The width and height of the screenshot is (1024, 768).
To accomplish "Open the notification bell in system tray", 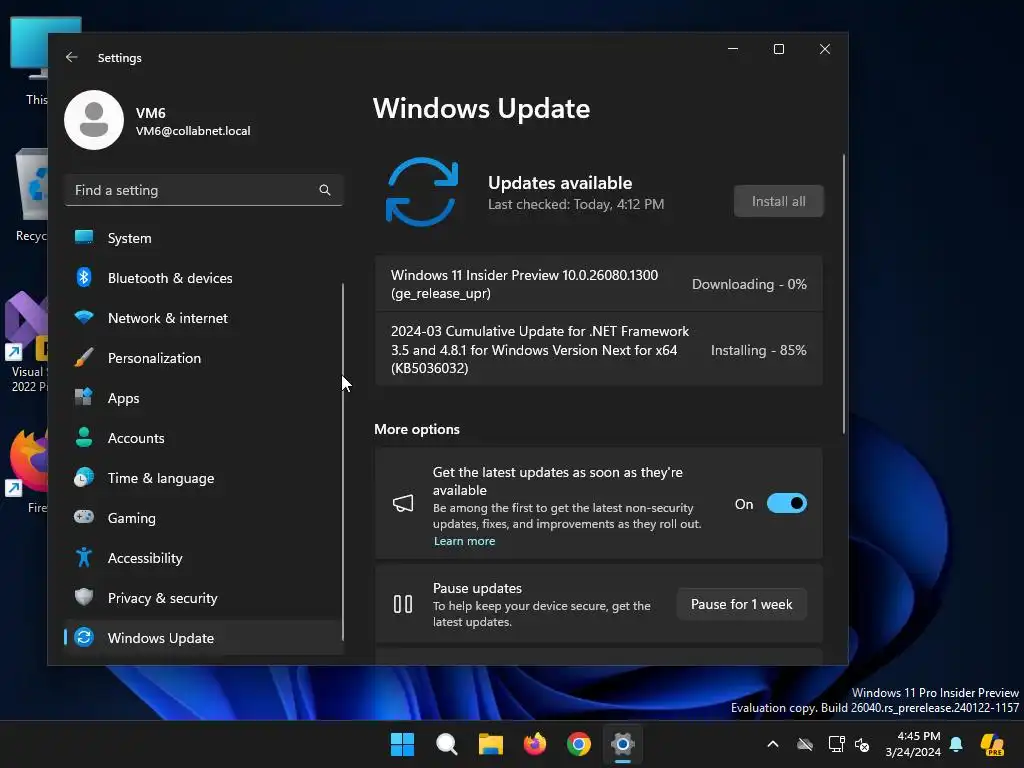I will [956, 744].
